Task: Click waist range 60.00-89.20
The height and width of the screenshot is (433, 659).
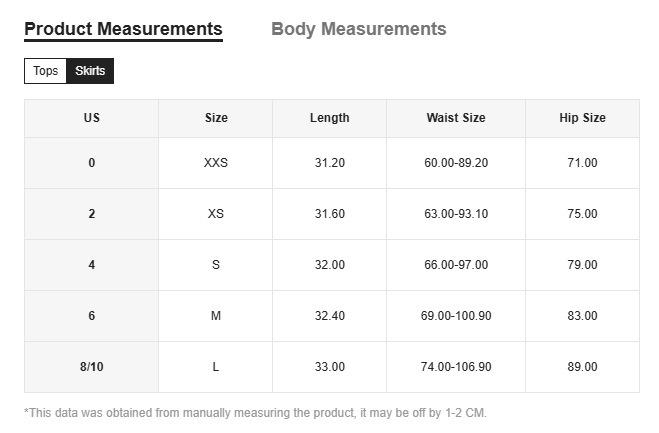Action: click(x=456, y=163)
